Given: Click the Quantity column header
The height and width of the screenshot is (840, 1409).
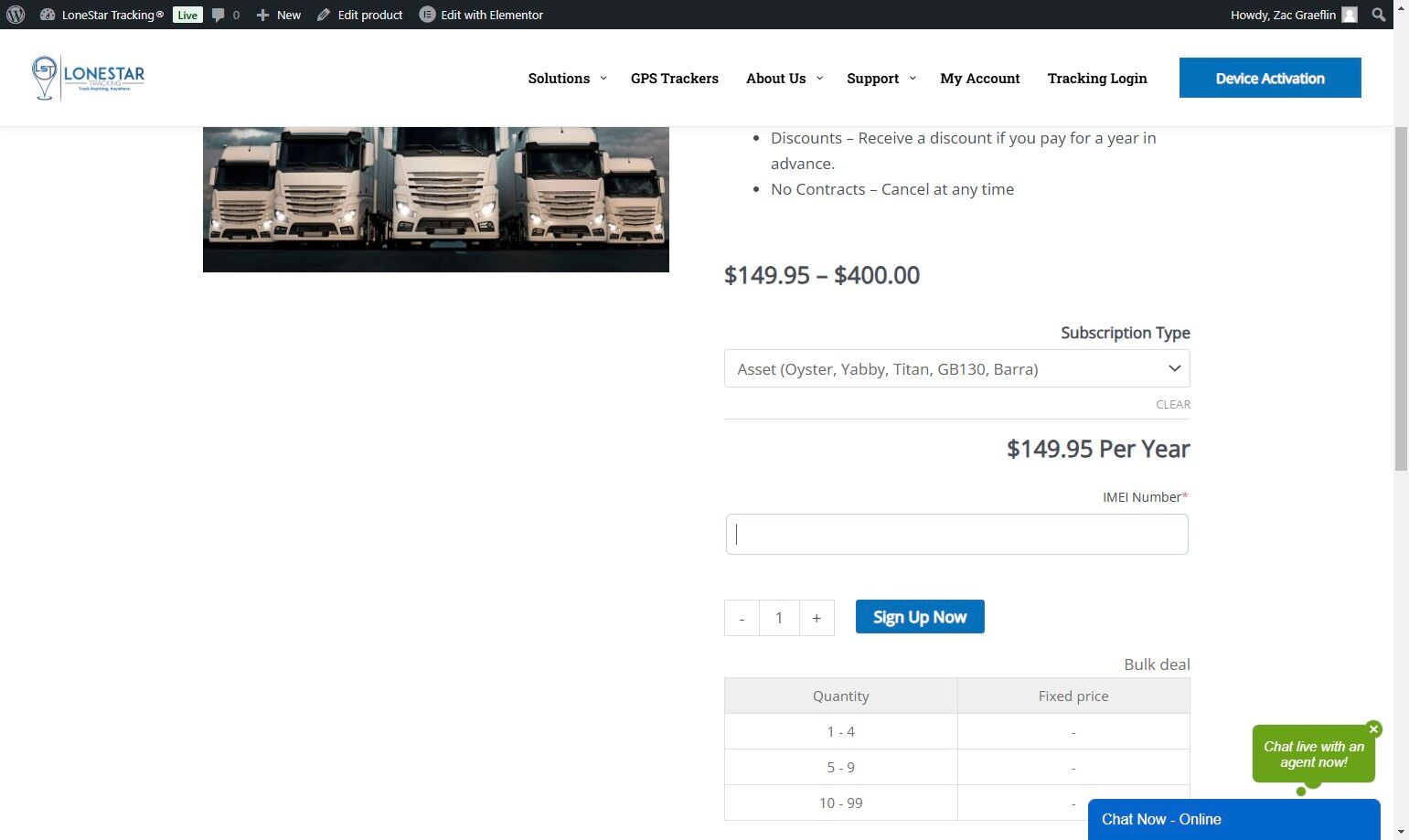Looking at the screenshot, I should click(x=841, y=696).
